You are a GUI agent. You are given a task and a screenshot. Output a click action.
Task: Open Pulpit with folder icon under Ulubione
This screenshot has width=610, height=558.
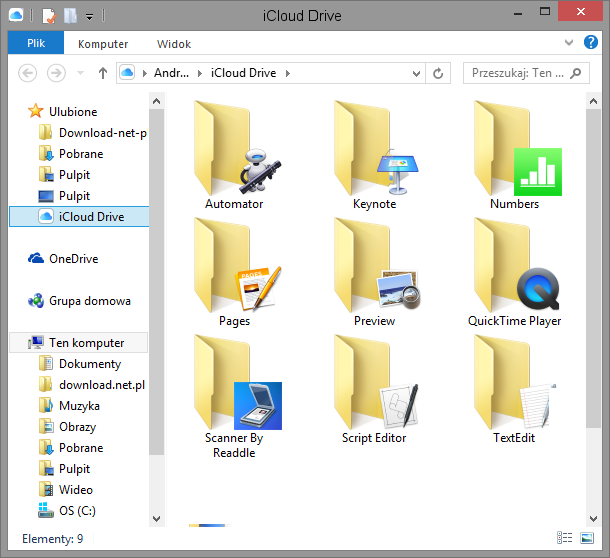pyautogui.click(x=65, y=175)
